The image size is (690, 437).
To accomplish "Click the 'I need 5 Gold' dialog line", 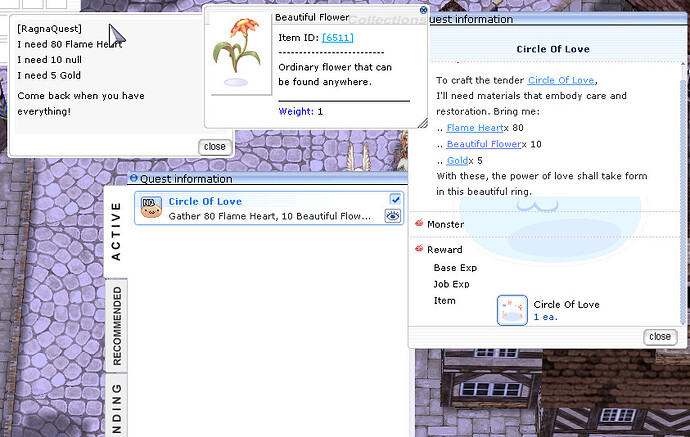I will pyautogui.click(x=49, y=76).
